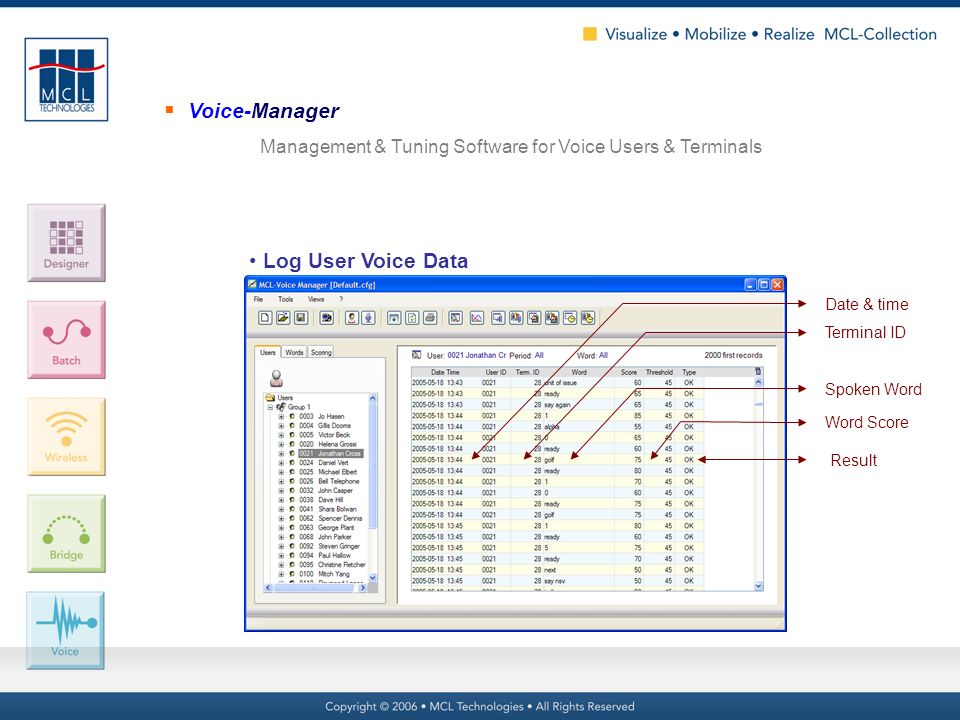Screen dimensions: 960x720
Task: Click the Word: All filter link
Action: (593, 355)
